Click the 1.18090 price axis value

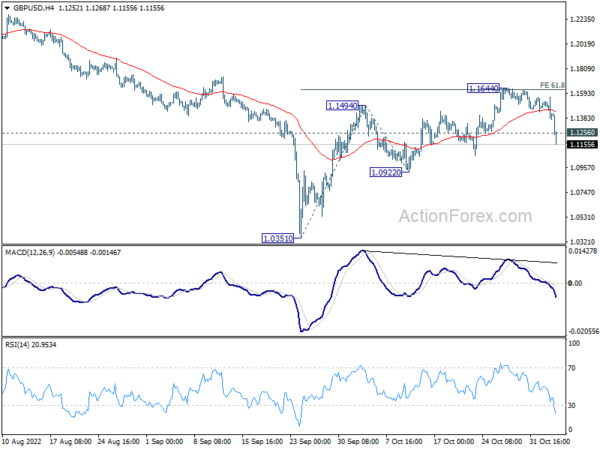point(582,69)
